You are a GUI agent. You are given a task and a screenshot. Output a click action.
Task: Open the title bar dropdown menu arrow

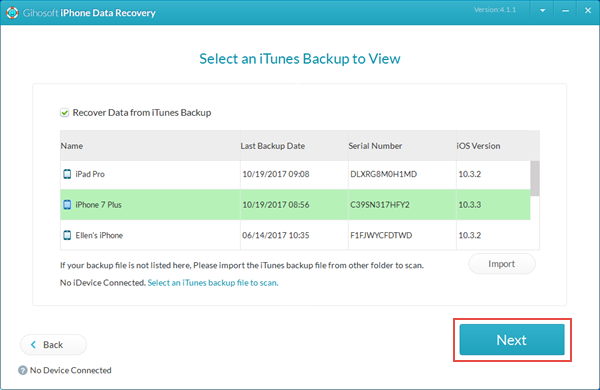543,11
